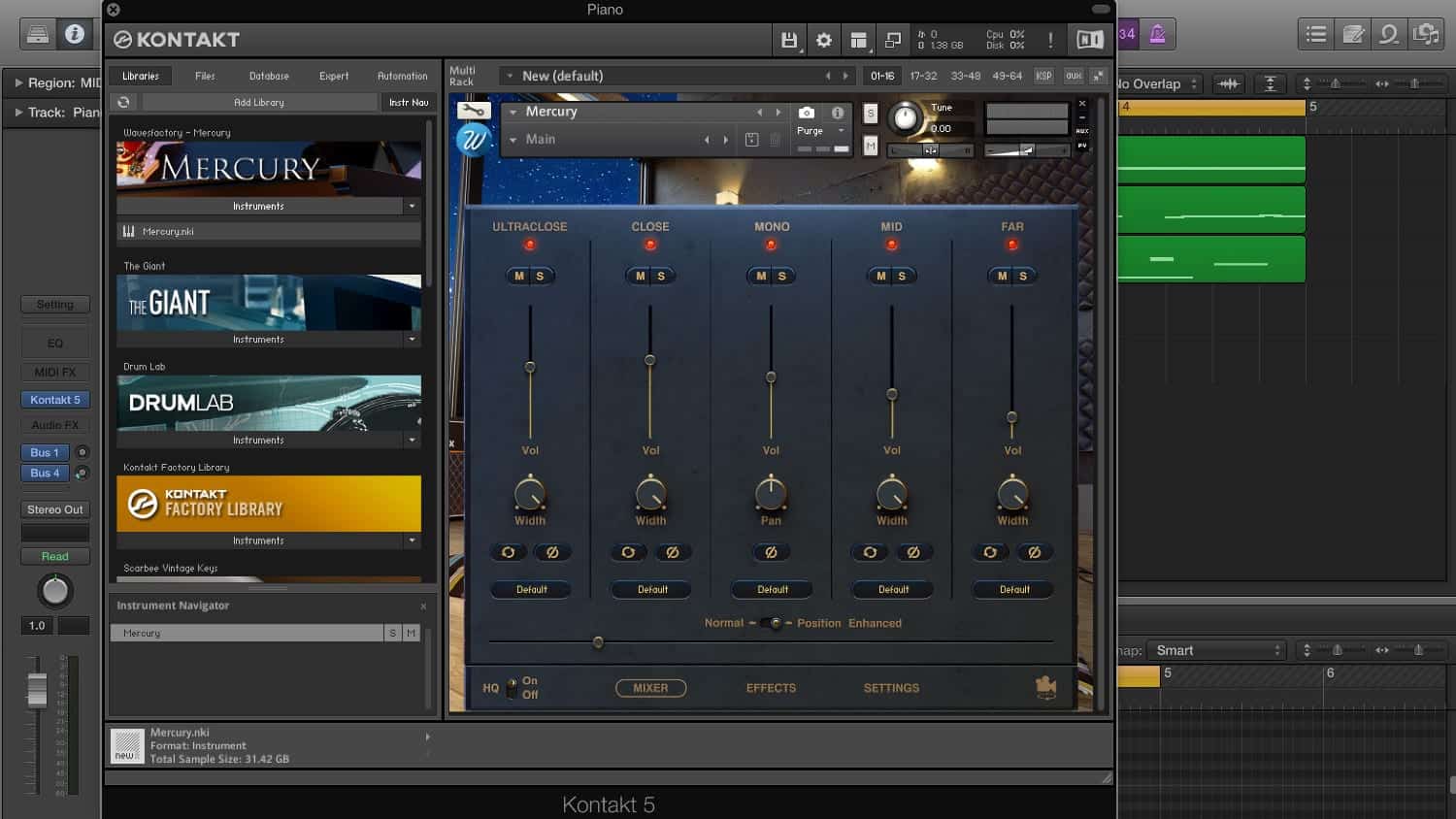
Task: Link stereo on the ULTRACLOSE channel
Action: pos(508,552)
